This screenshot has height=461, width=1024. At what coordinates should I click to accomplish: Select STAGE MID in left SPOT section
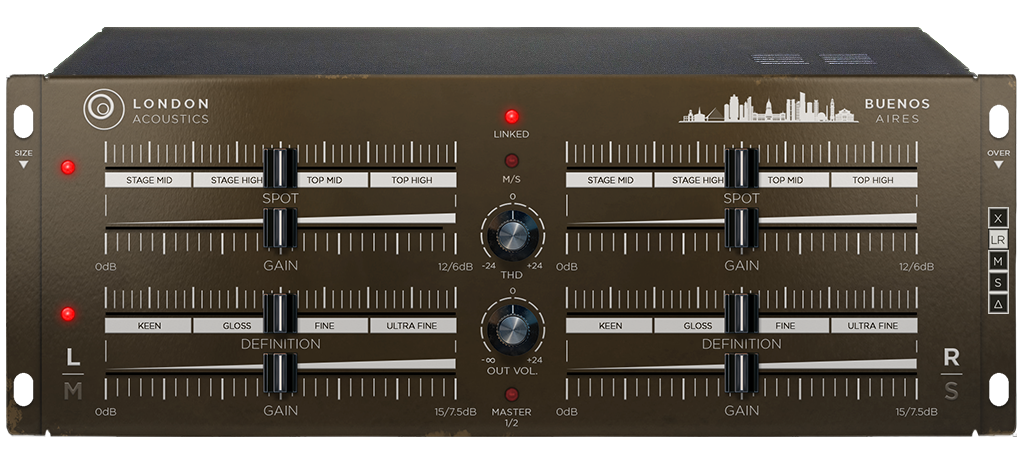[148, 181]
